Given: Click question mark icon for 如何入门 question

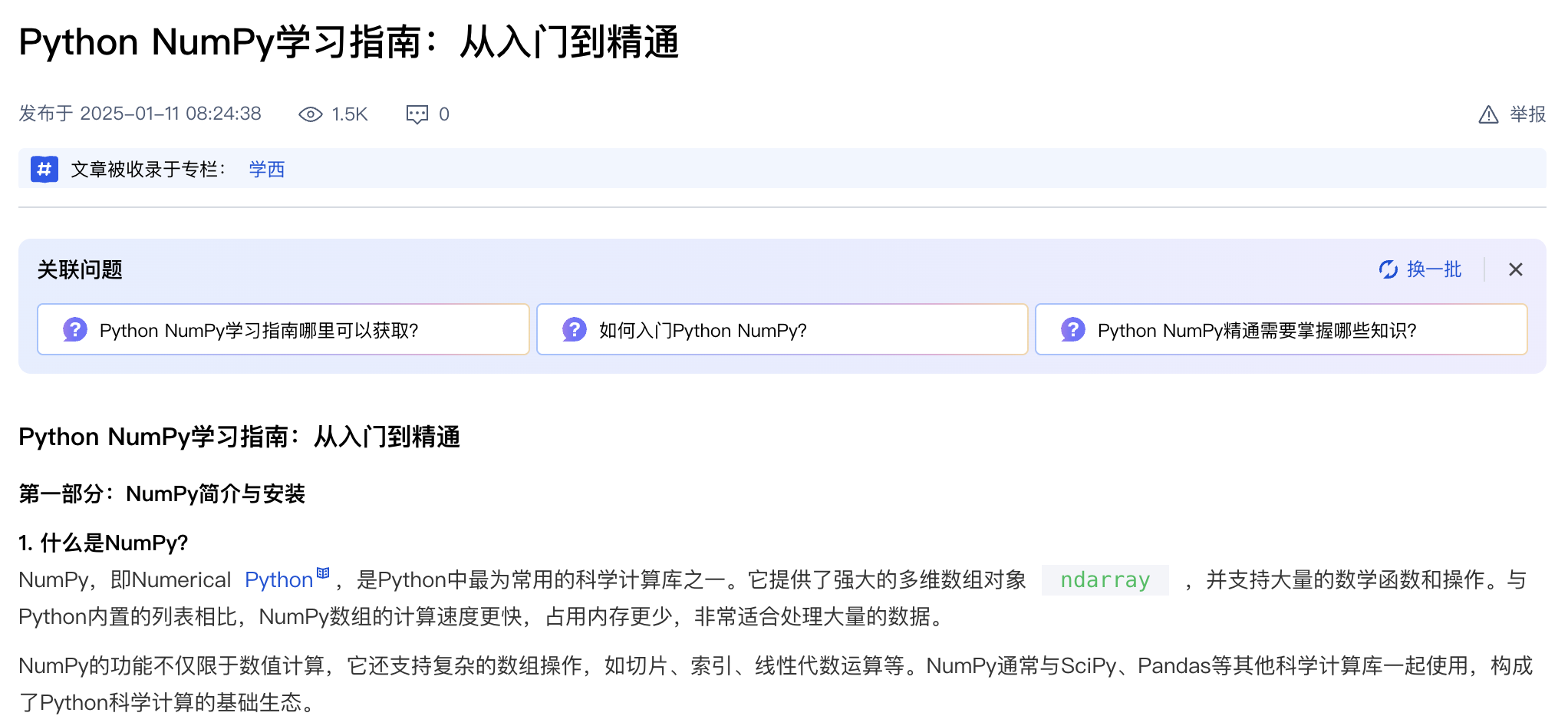Looking at the screenshot, I should [x=574, y=330].
